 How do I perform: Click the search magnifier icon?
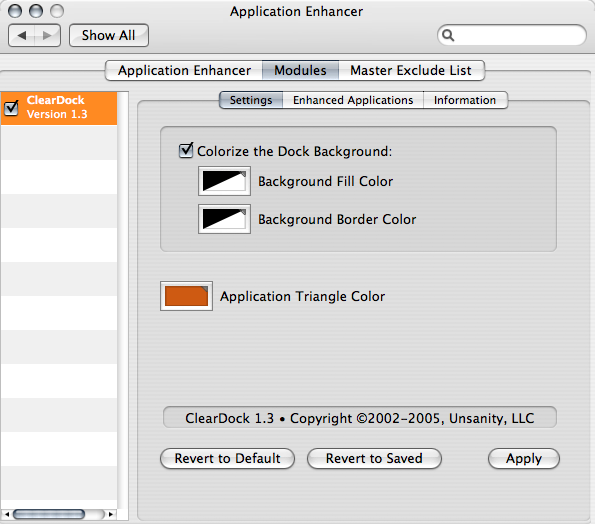pos(448,35)
